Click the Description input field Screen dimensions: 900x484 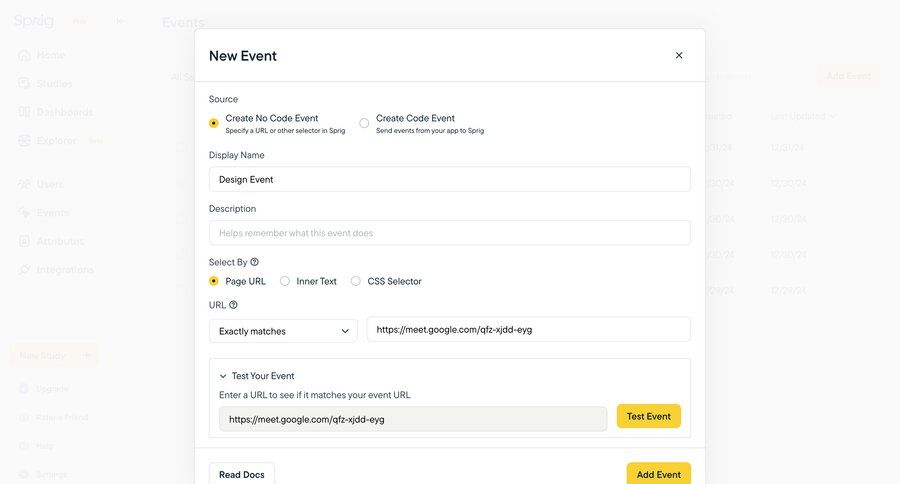pyautogui.click(x=449, y=233)
